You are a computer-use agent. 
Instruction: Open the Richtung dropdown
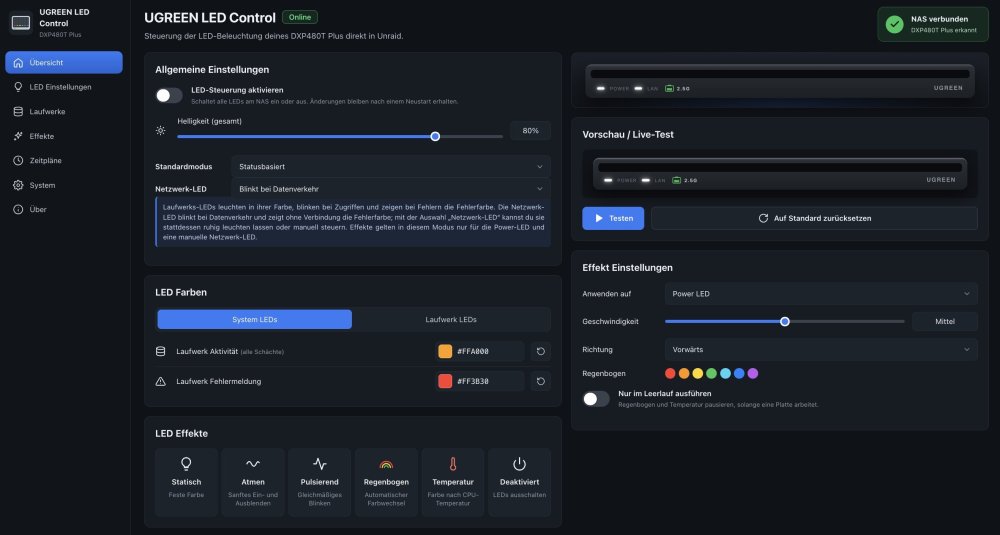821,349
